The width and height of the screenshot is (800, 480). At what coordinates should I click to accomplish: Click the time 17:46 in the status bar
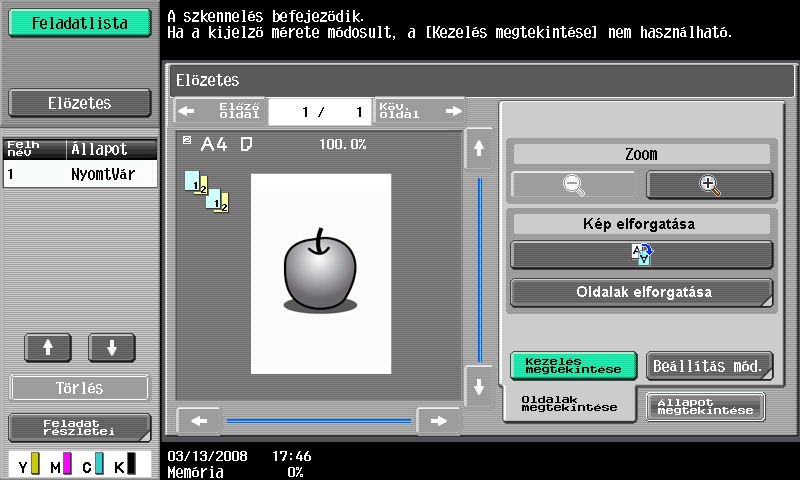[x=291, y=456]
